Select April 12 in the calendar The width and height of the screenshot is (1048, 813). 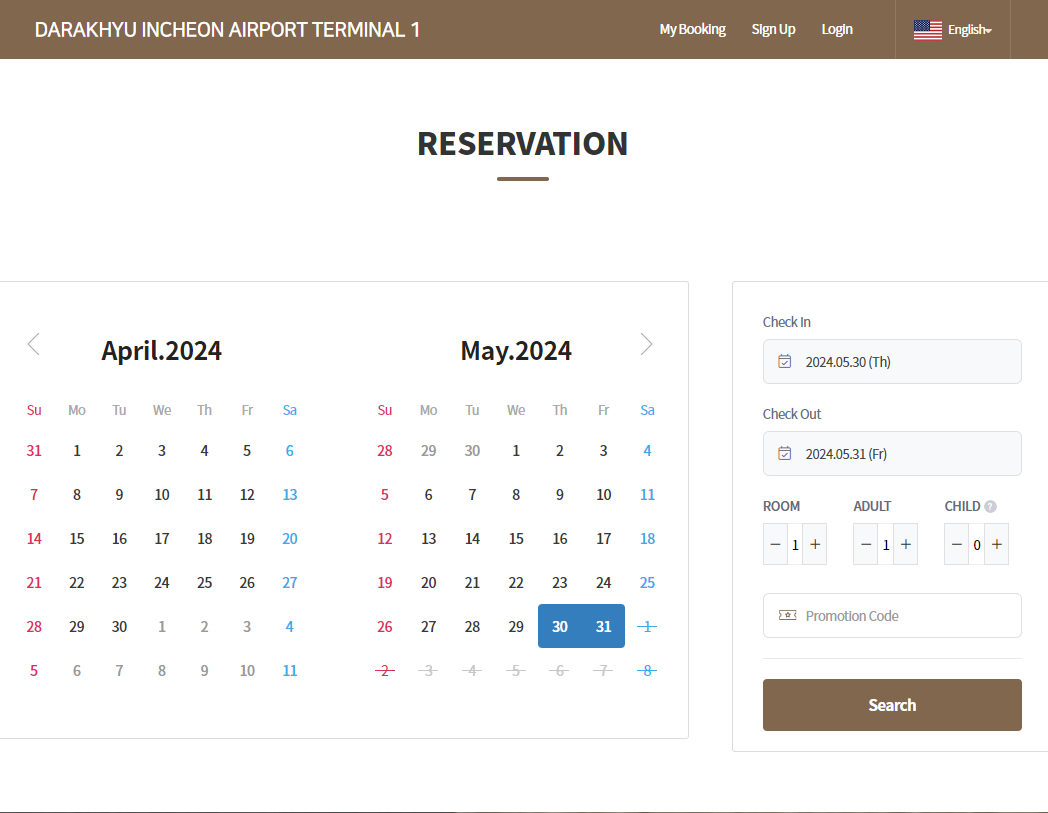pyautogui.click(x=247, y=495)
